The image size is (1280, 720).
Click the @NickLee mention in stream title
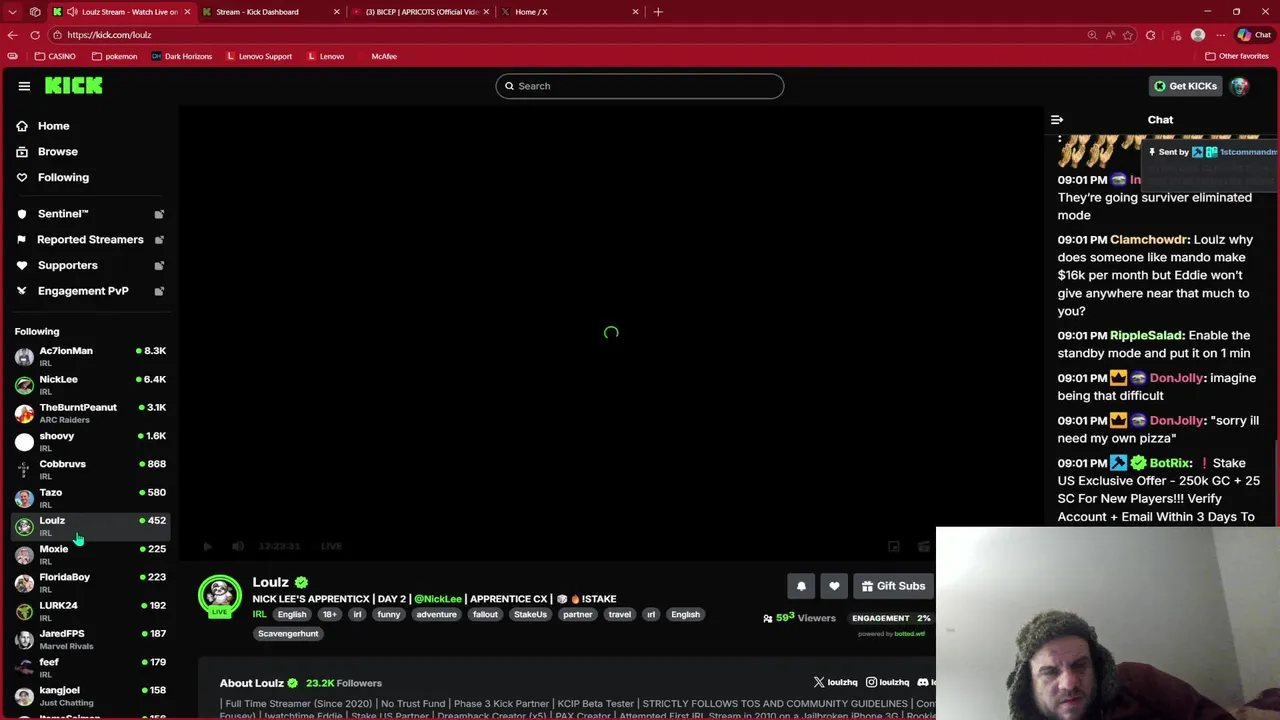click(x=438, y=599)
